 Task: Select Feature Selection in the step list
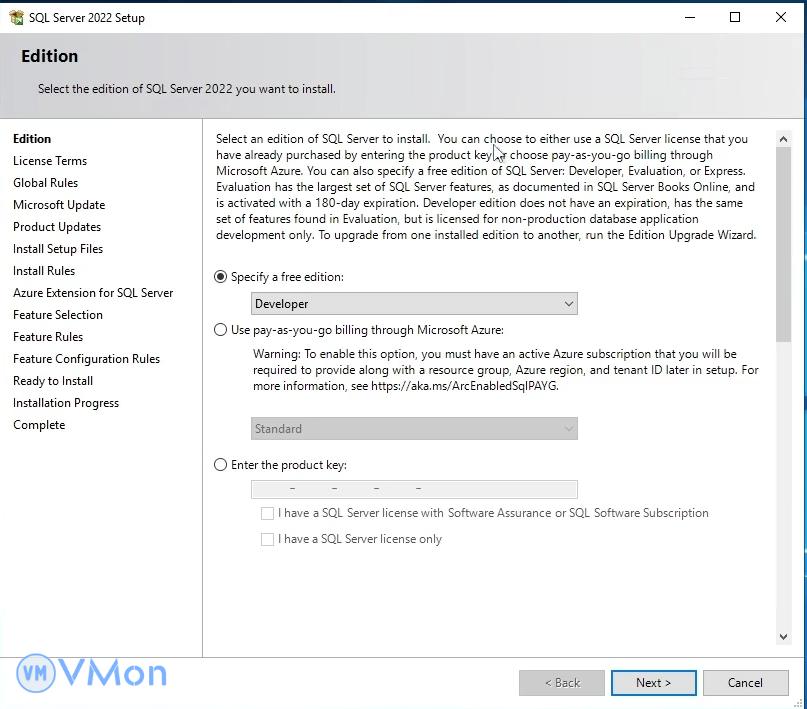tap(58, 315)
